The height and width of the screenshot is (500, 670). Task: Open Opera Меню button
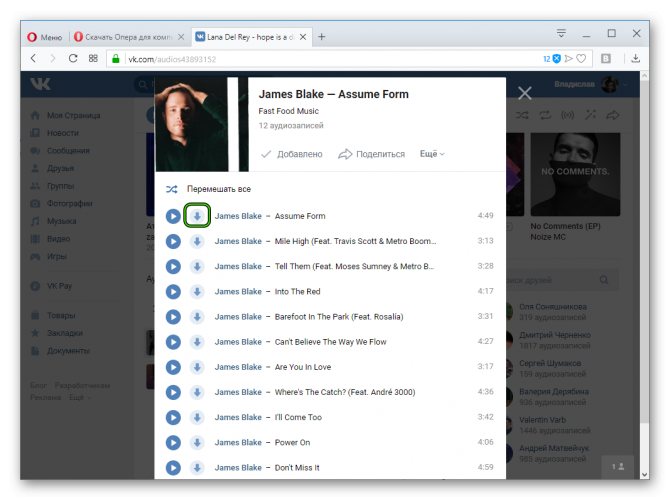point(45,37)
